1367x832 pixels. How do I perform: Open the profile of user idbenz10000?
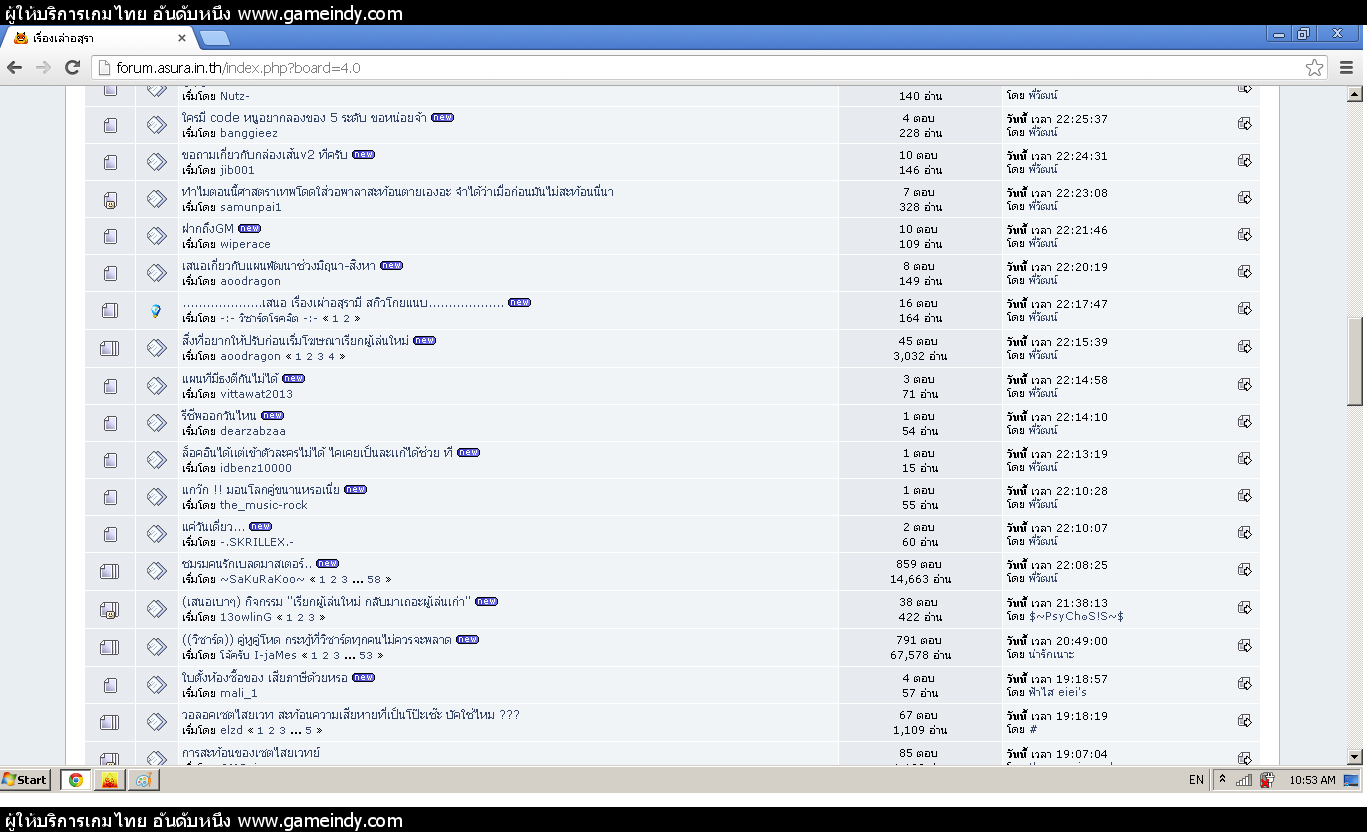tap(256, 468)
